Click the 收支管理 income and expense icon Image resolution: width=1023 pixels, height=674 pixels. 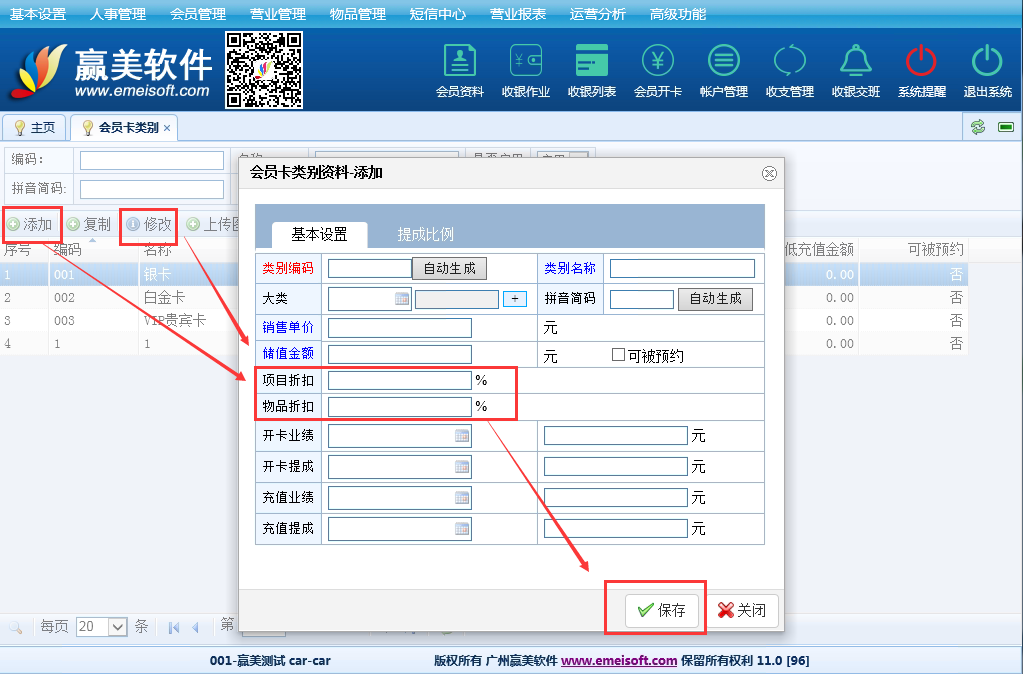point(790,70)
